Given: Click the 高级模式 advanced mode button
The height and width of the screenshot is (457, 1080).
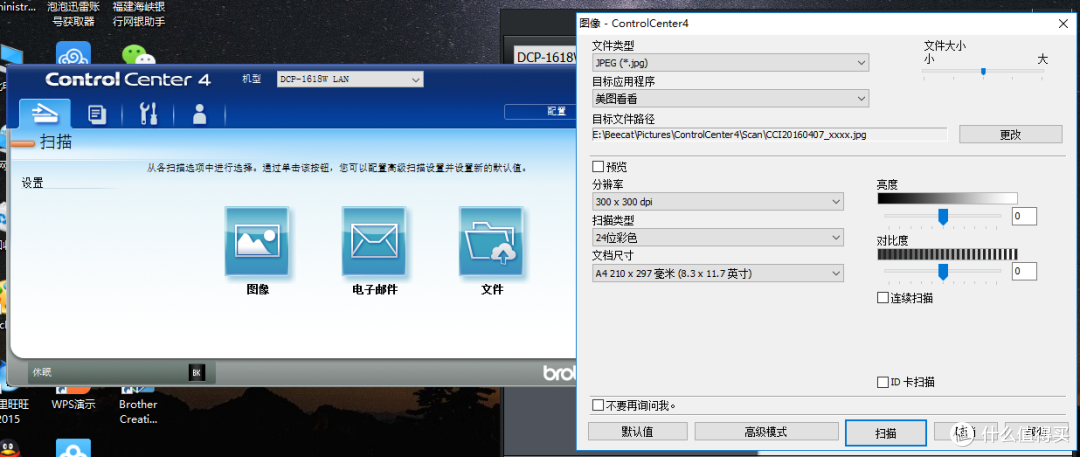Looking at the screenshot, I should coord(766,431).
